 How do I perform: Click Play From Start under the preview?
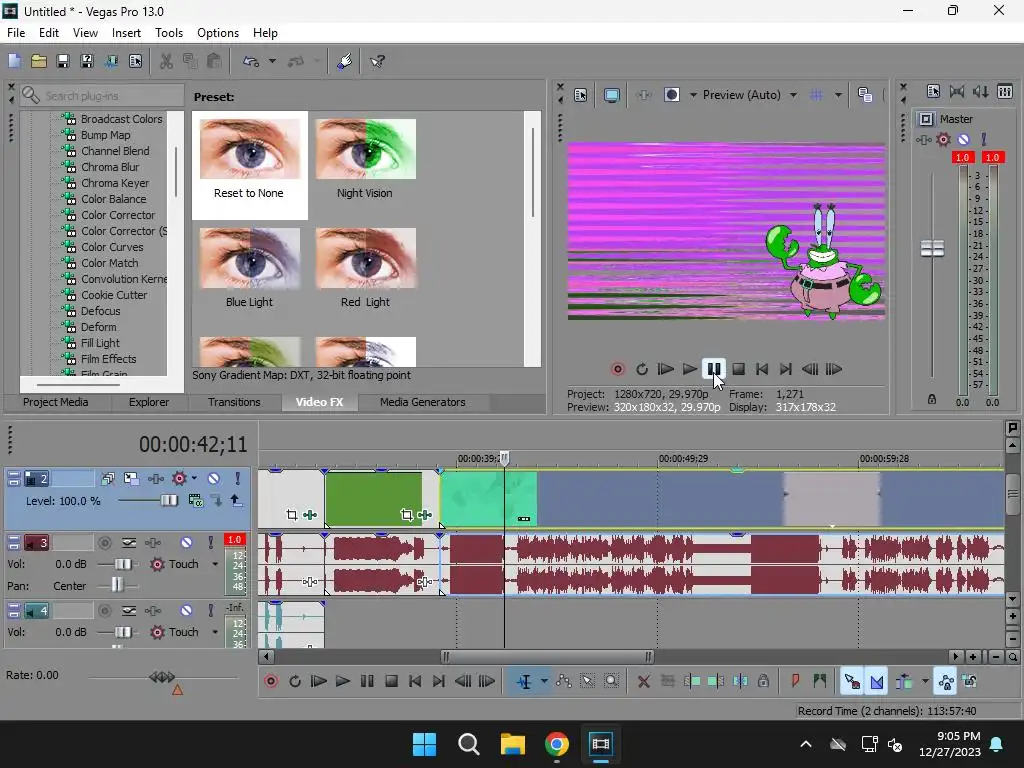click(x=665, y=369)
